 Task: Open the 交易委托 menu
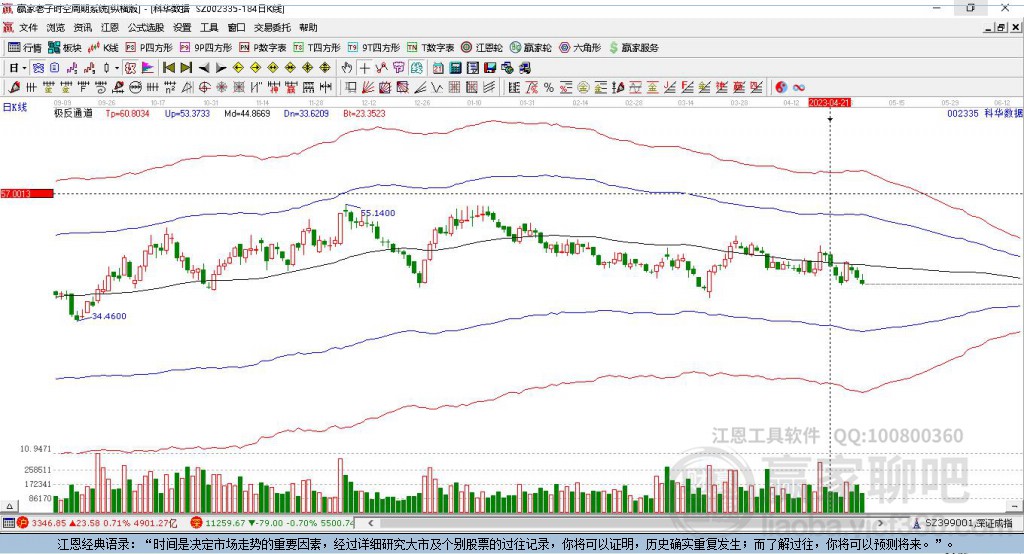pyautogui.click(x=272, y=27)
